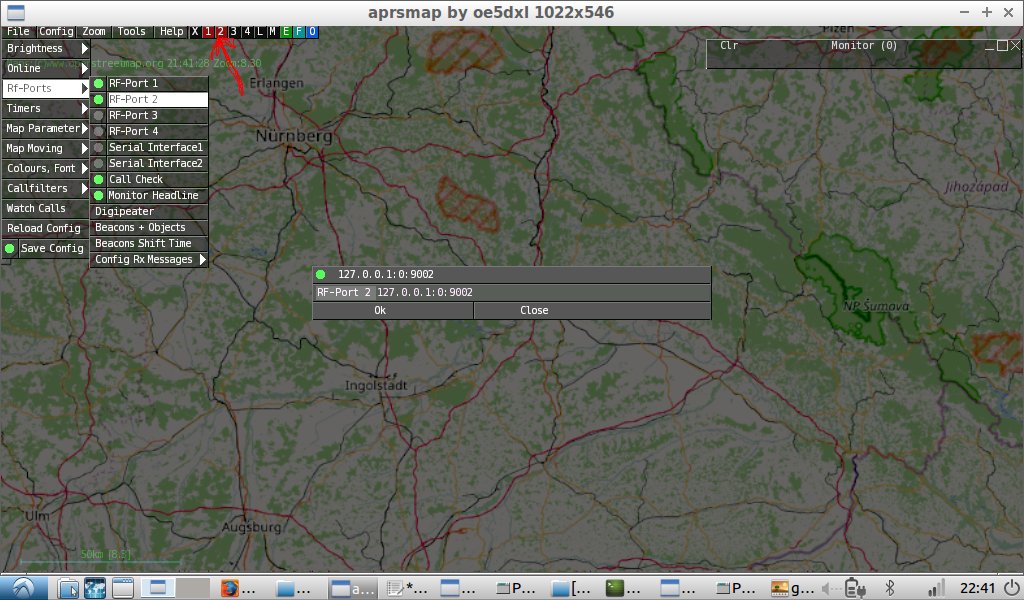Screen dimensions: 1024x600
Task: Click aprsmap taskbar entry
Action: [353, 588]
